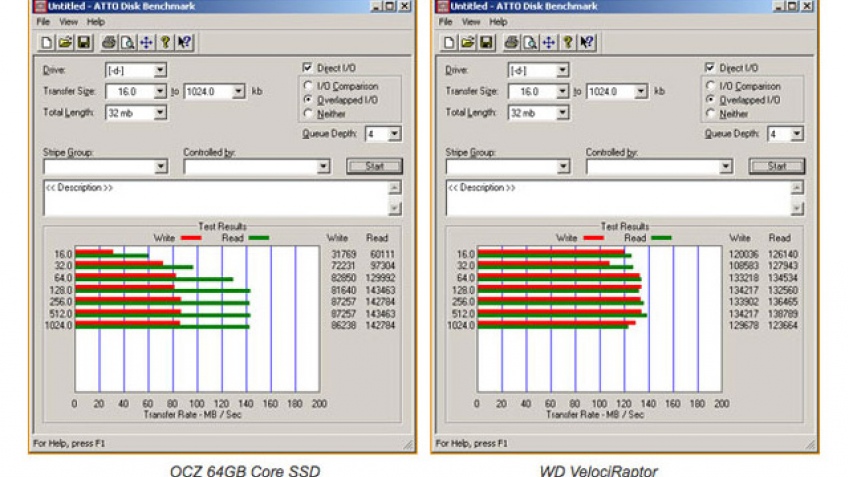Open Transfer Size 1024.0 dropdown in left window
The image size is (848, 477).
pos(238,91)
